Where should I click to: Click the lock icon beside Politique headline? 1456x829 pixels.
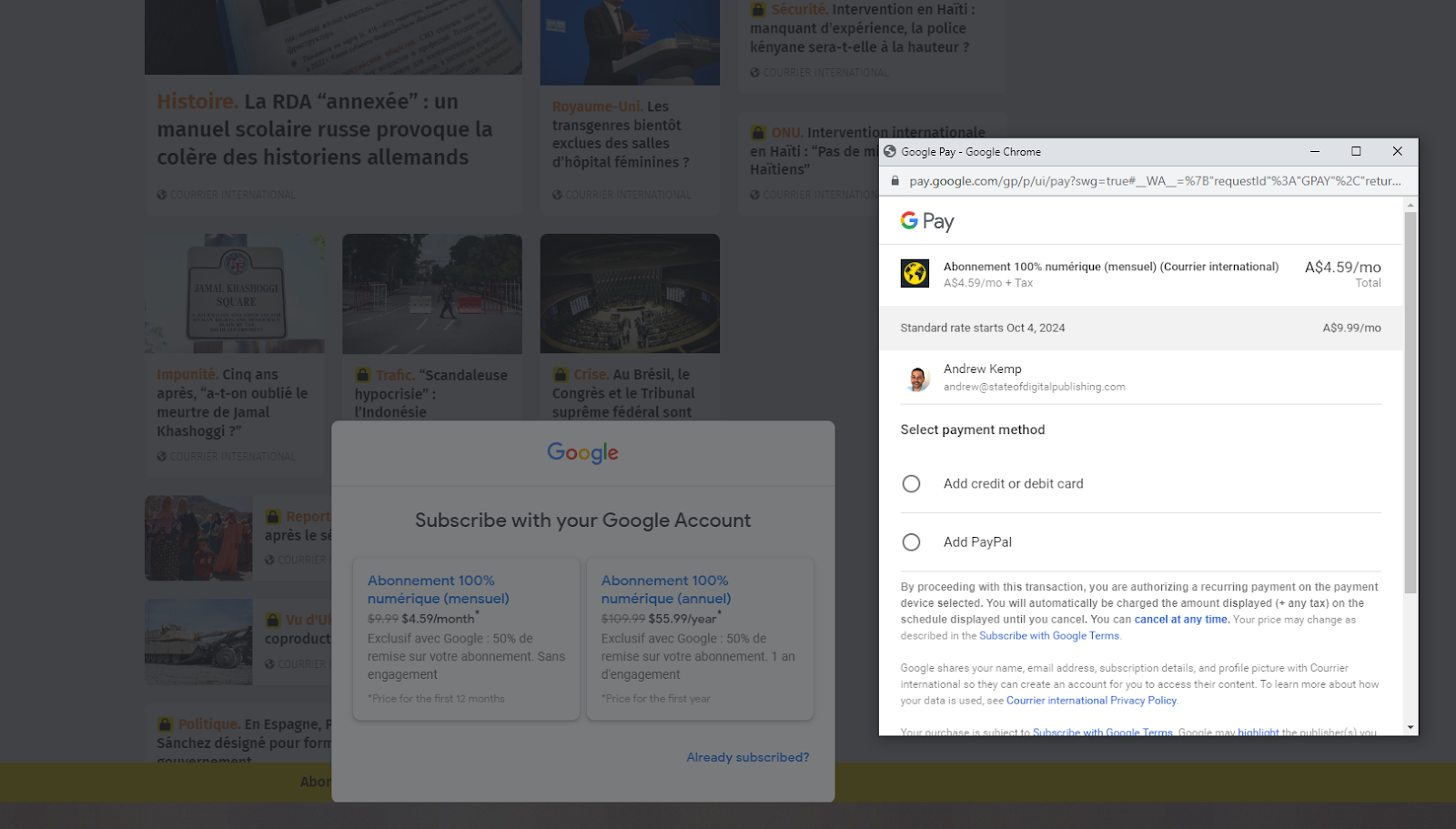165,724
